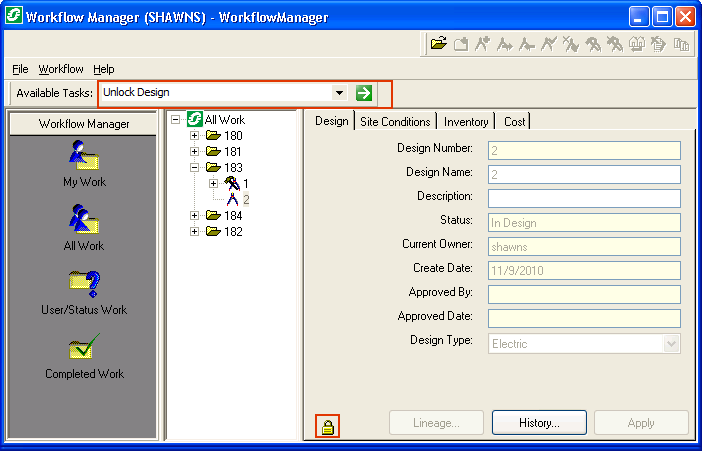Click the yellow padlock lock icon

click(x=326, y=428)
